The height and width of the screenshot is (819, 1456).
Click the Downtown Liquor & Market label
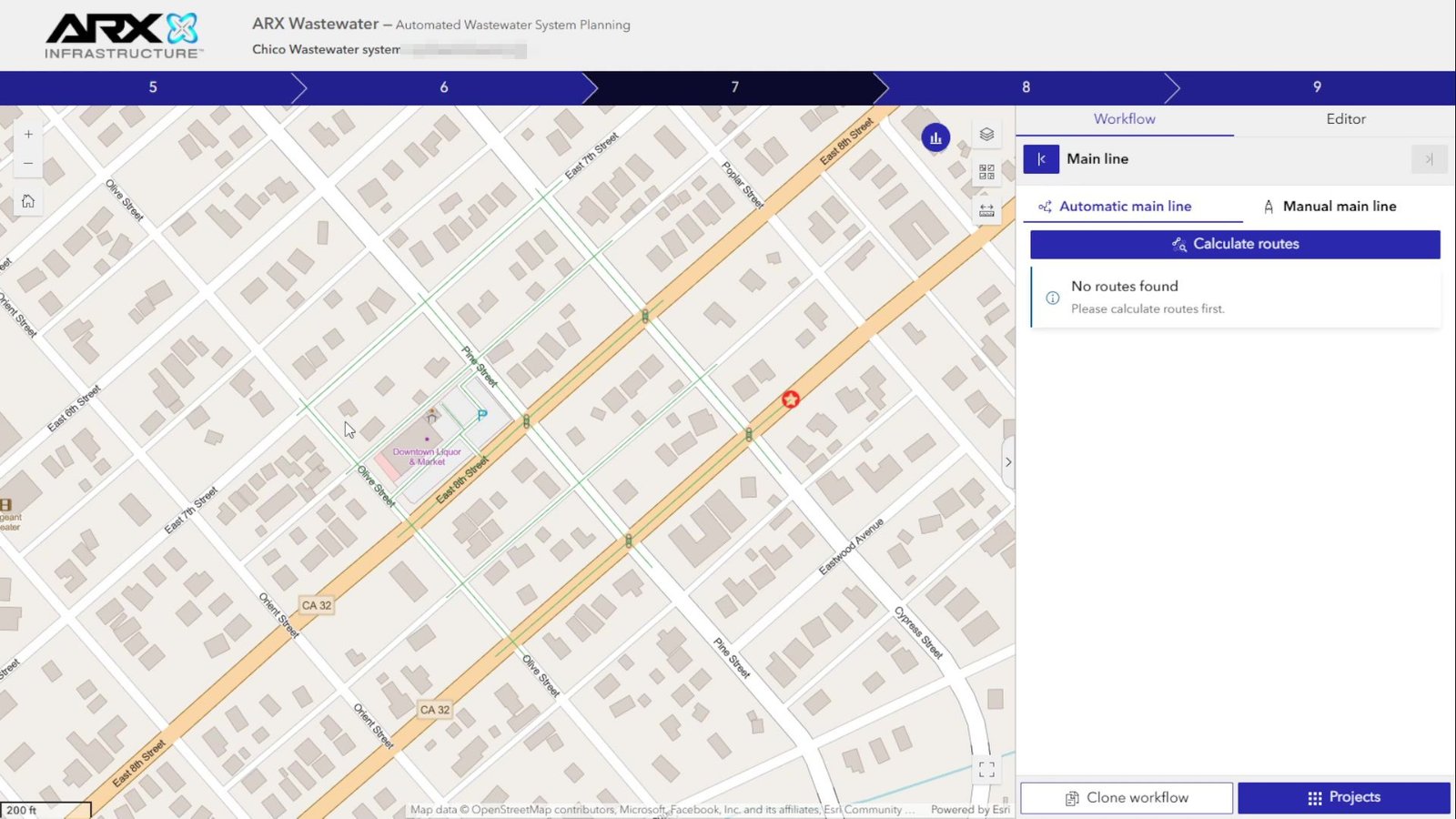(427, 457)
